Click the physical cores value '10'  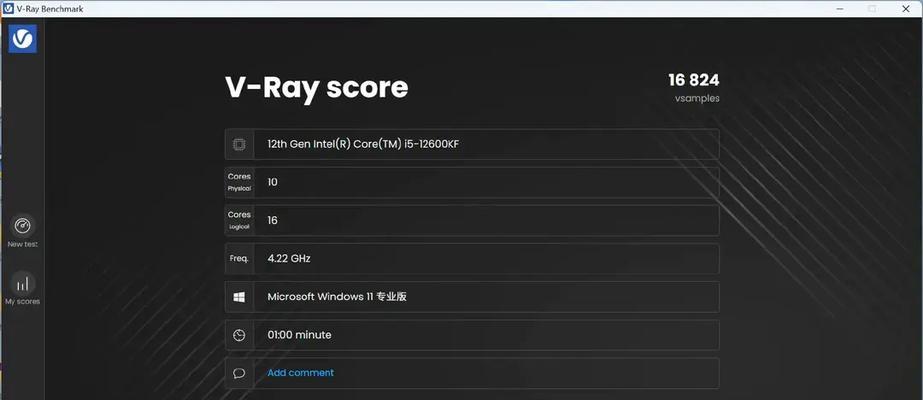point(273,182)
